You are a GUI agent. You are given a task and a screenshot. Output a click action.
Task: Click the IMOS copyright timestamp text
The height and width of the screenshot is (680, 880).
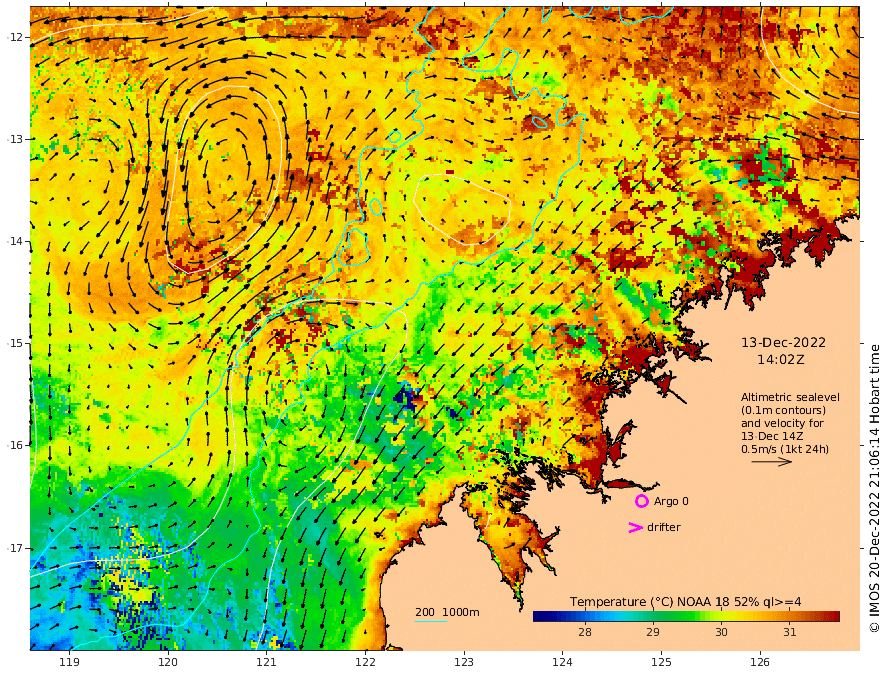click(x=874, y=489)
